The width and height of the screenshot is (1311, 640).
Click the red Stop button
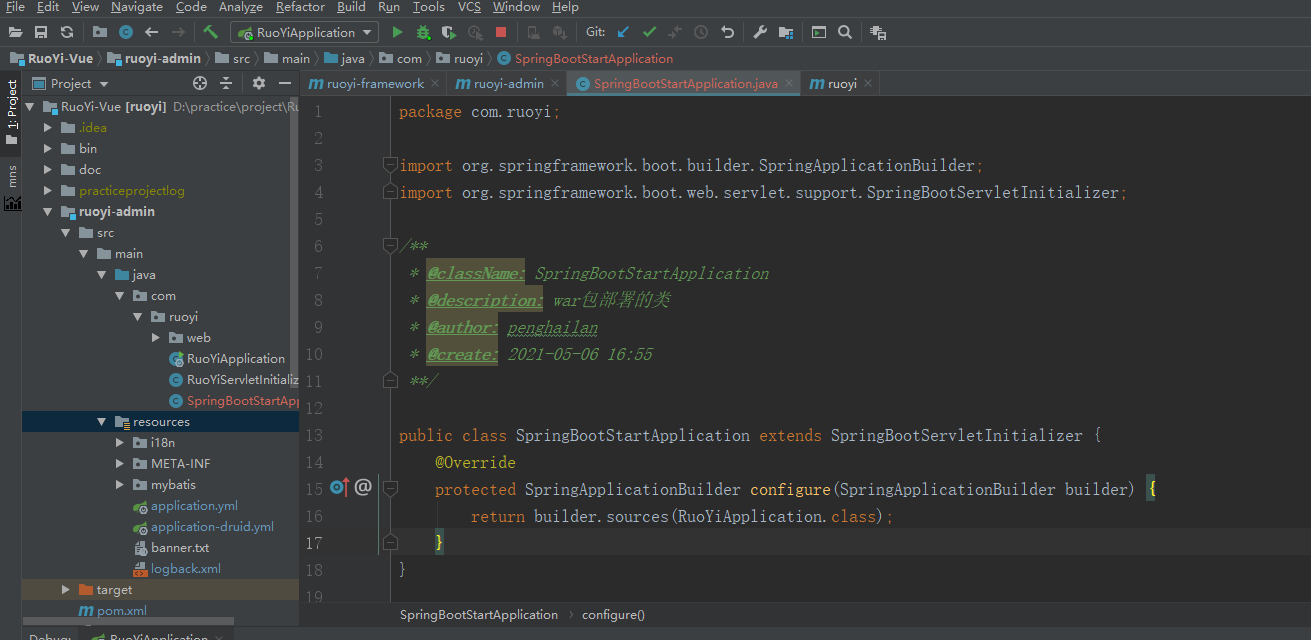pyautogui.click(x=501, y=32)
